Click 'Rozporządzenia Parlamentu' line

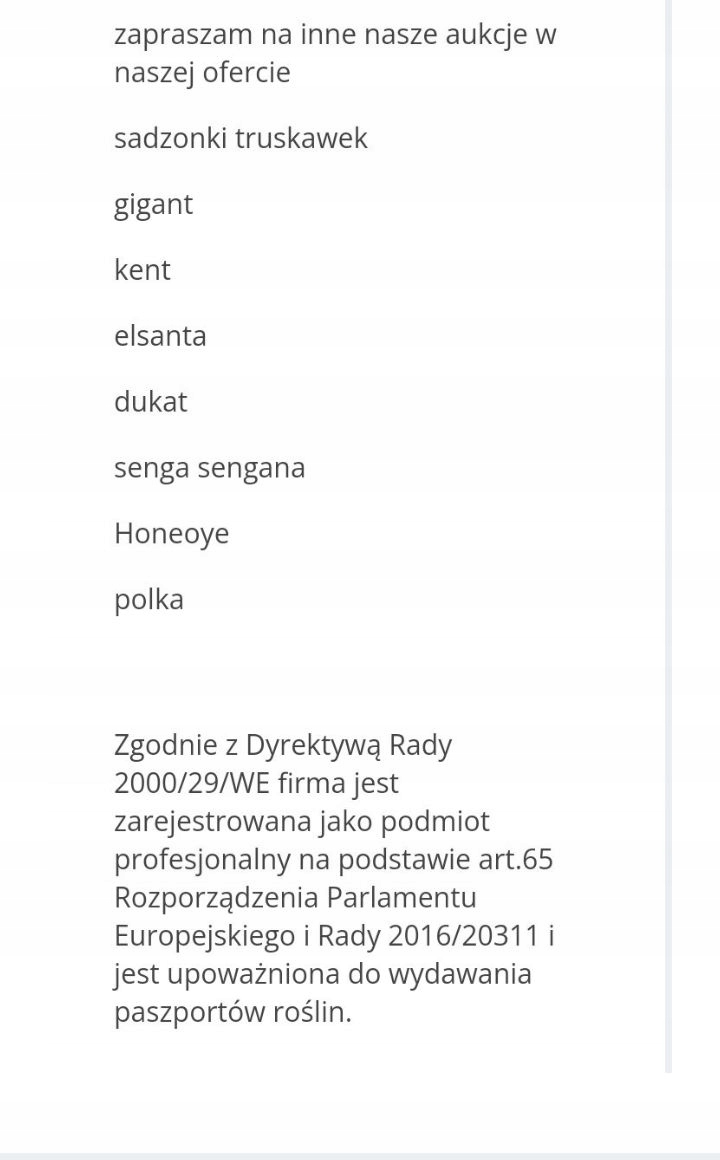[295, 898]
